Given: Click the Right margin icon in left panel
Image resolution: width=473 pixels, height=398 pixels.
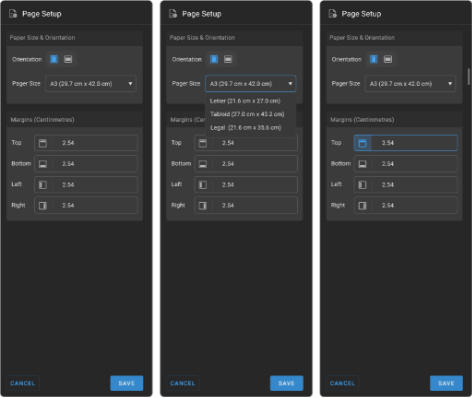Looking at the screenshot, I should pyautogui.click(x=43, y=205).
